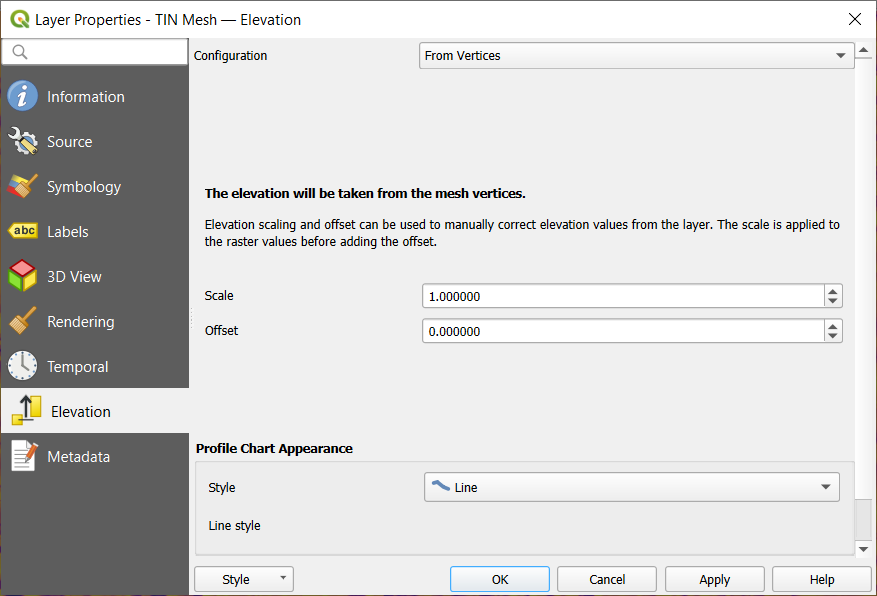Screen dimensions: 877x596
Task: Open the profile chart Style dropdown
Action: (x=826, y=487)
